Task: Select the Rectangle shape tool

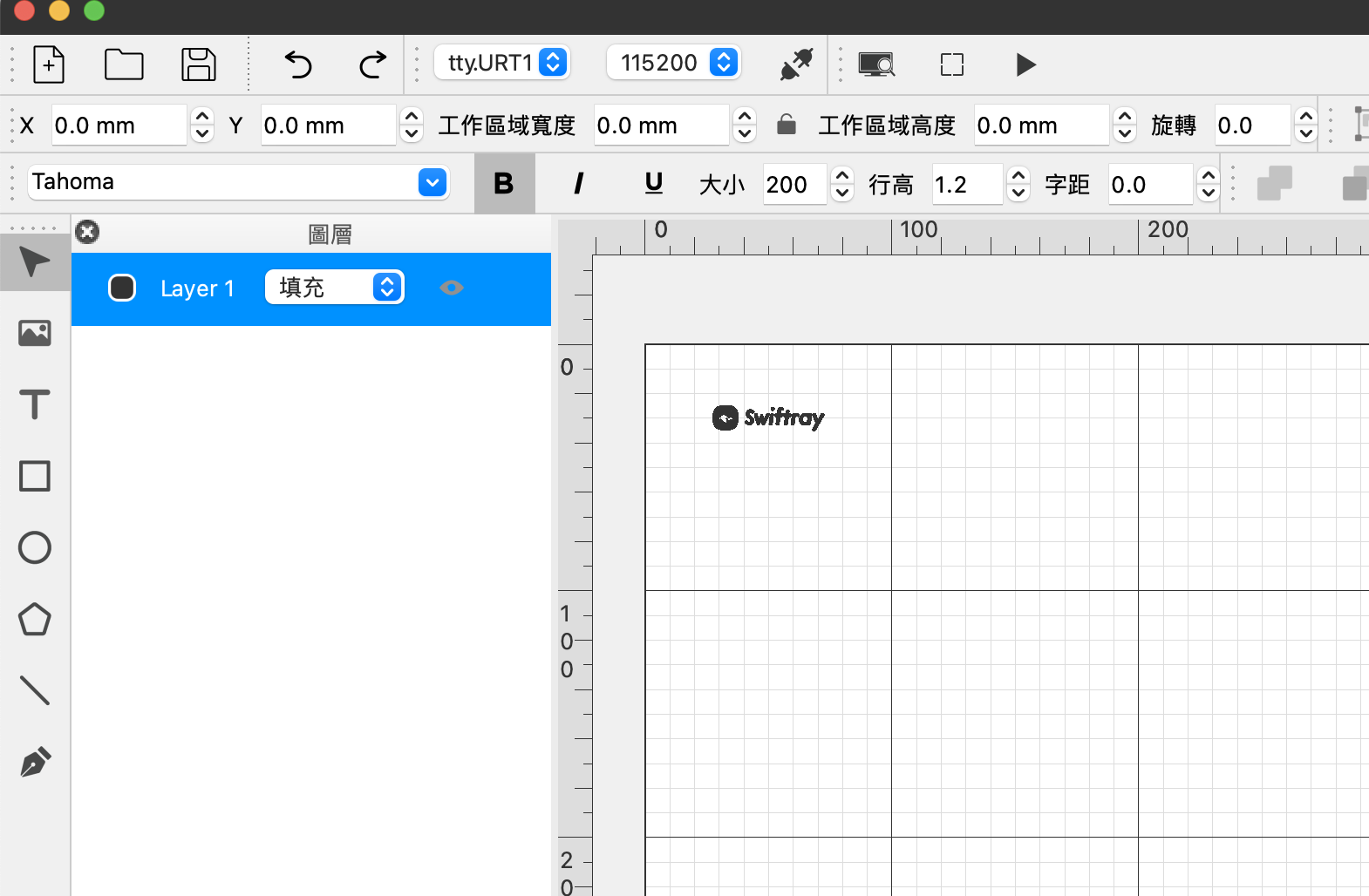Action: (x=35, y=477)
